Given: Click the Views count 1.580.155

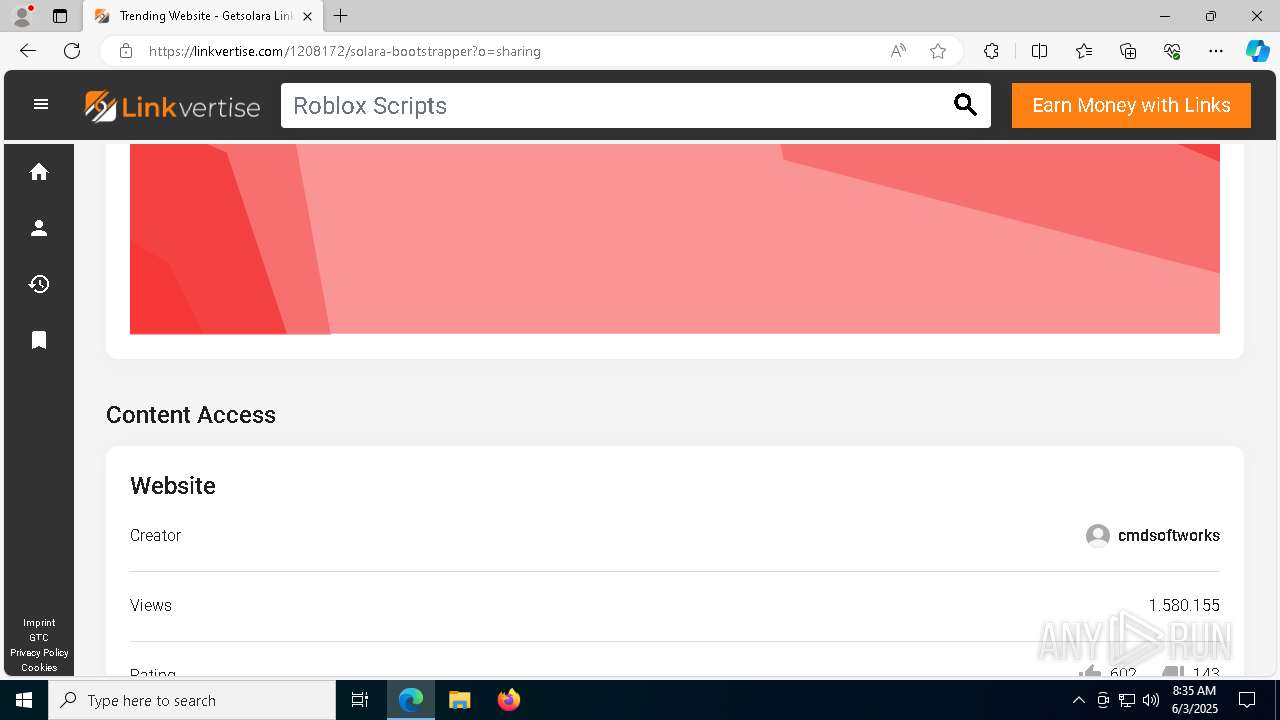Looking at the screenshot, I should pyautogui.click(x=1184, y=605).
